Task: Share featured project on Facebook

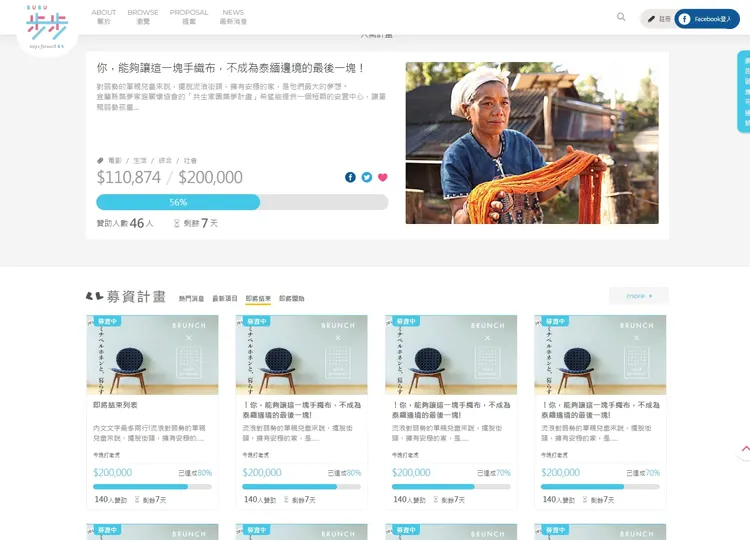Action: click(x=350, y=177)
